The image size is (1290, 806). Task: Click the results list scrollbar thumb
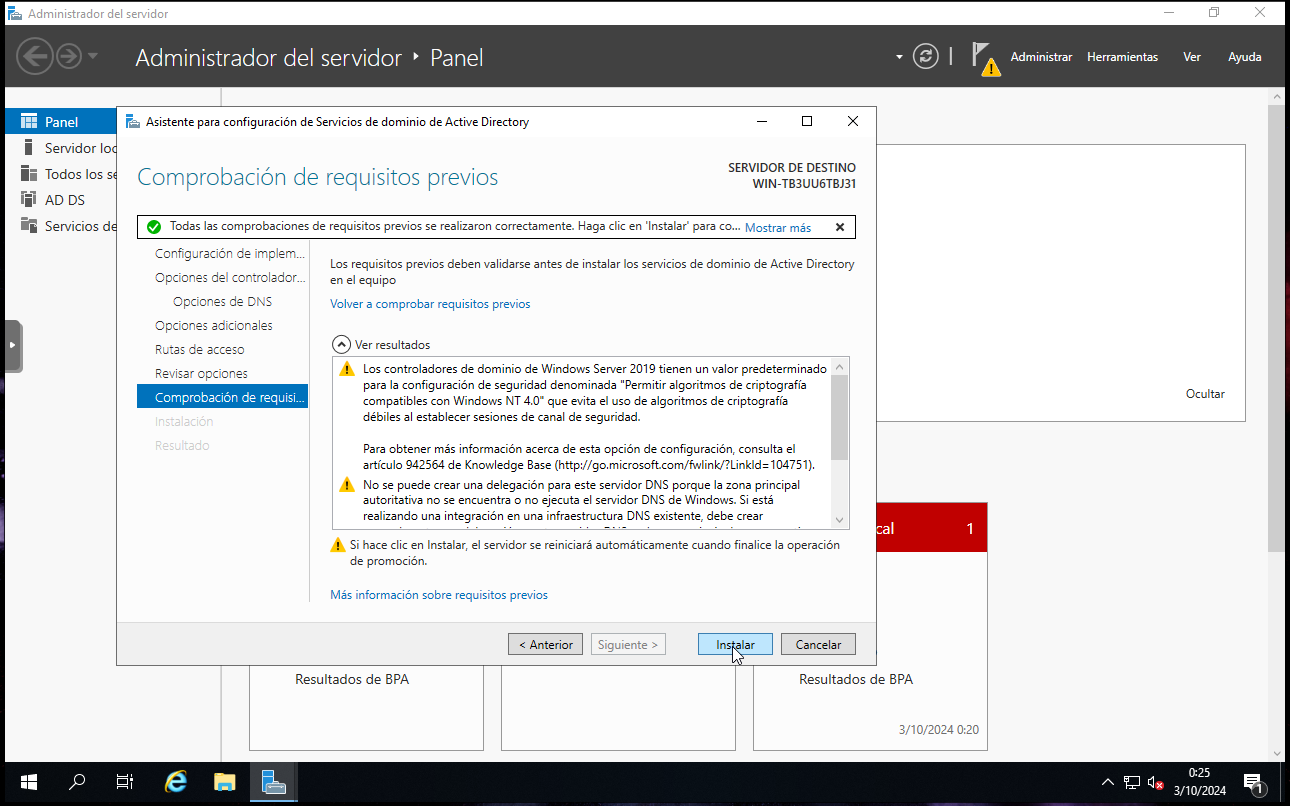click(x=839, y=417)
